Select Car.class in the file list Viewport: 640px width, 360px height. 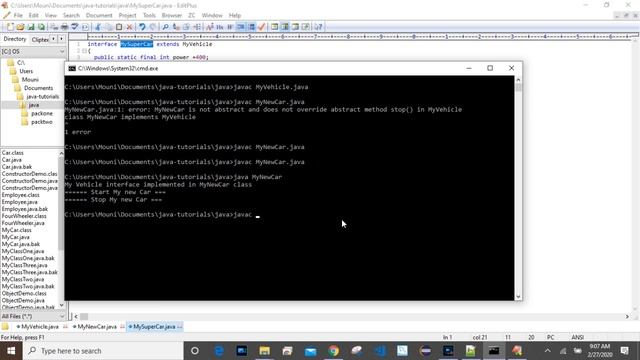pyautogui.click(x=13, y=153)
